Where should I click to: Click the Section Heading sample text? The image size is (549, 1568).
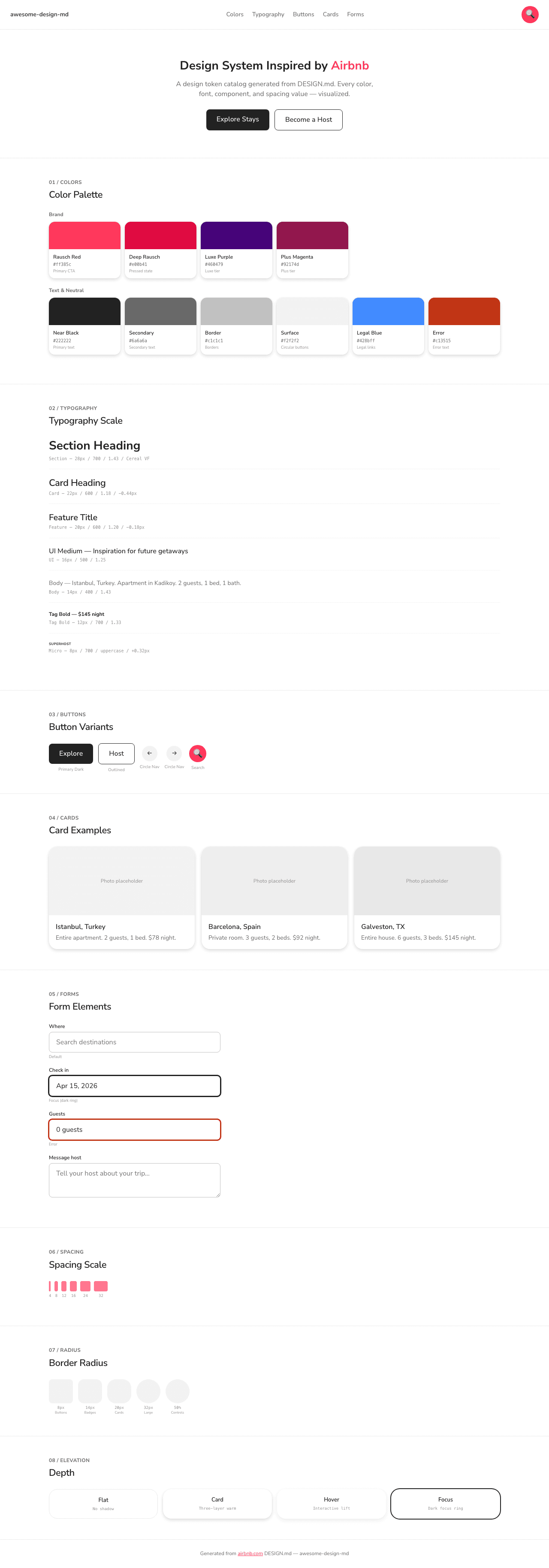(94, 446)
